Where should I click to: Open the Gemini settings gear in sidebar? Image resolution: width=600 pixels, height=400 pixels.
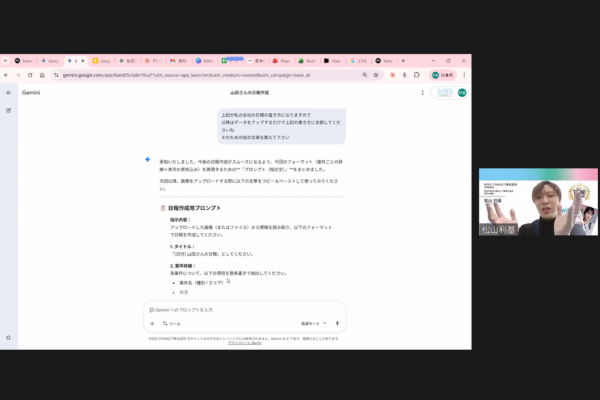coord(8,337)
